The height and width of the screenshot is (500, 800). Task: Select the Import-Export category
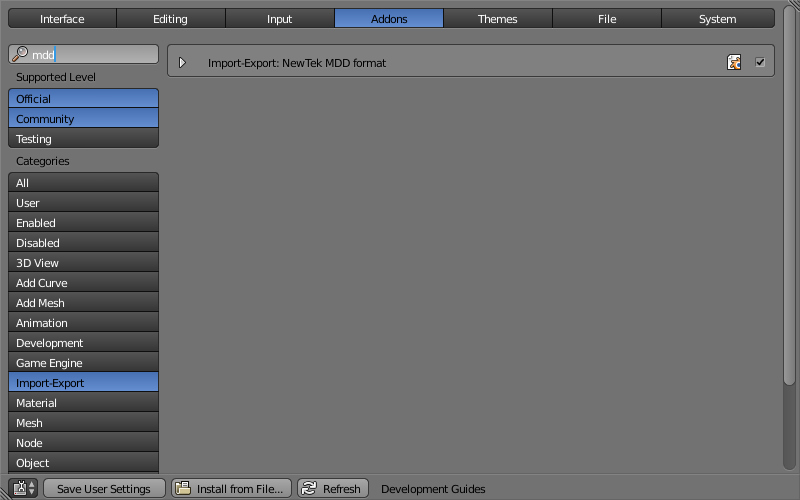tap(83, 382)
